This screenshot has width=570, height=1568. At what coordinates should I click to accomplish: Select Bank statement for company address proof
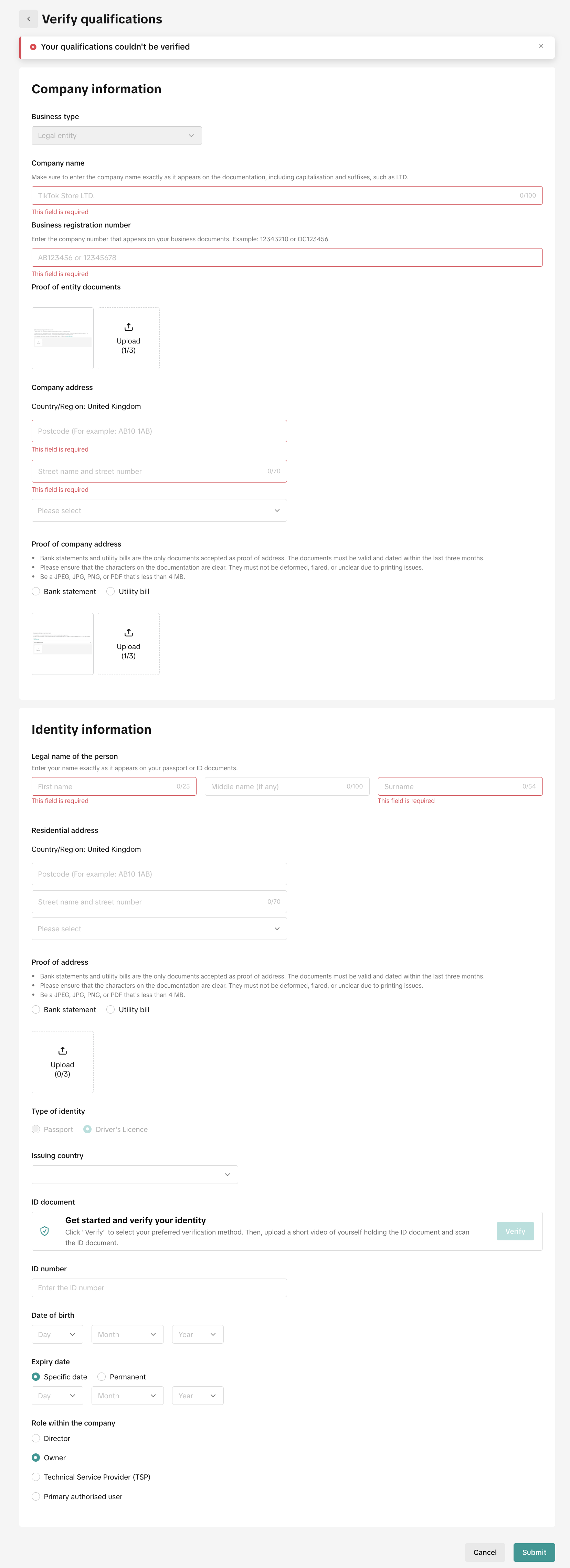[x=64, y=592]
